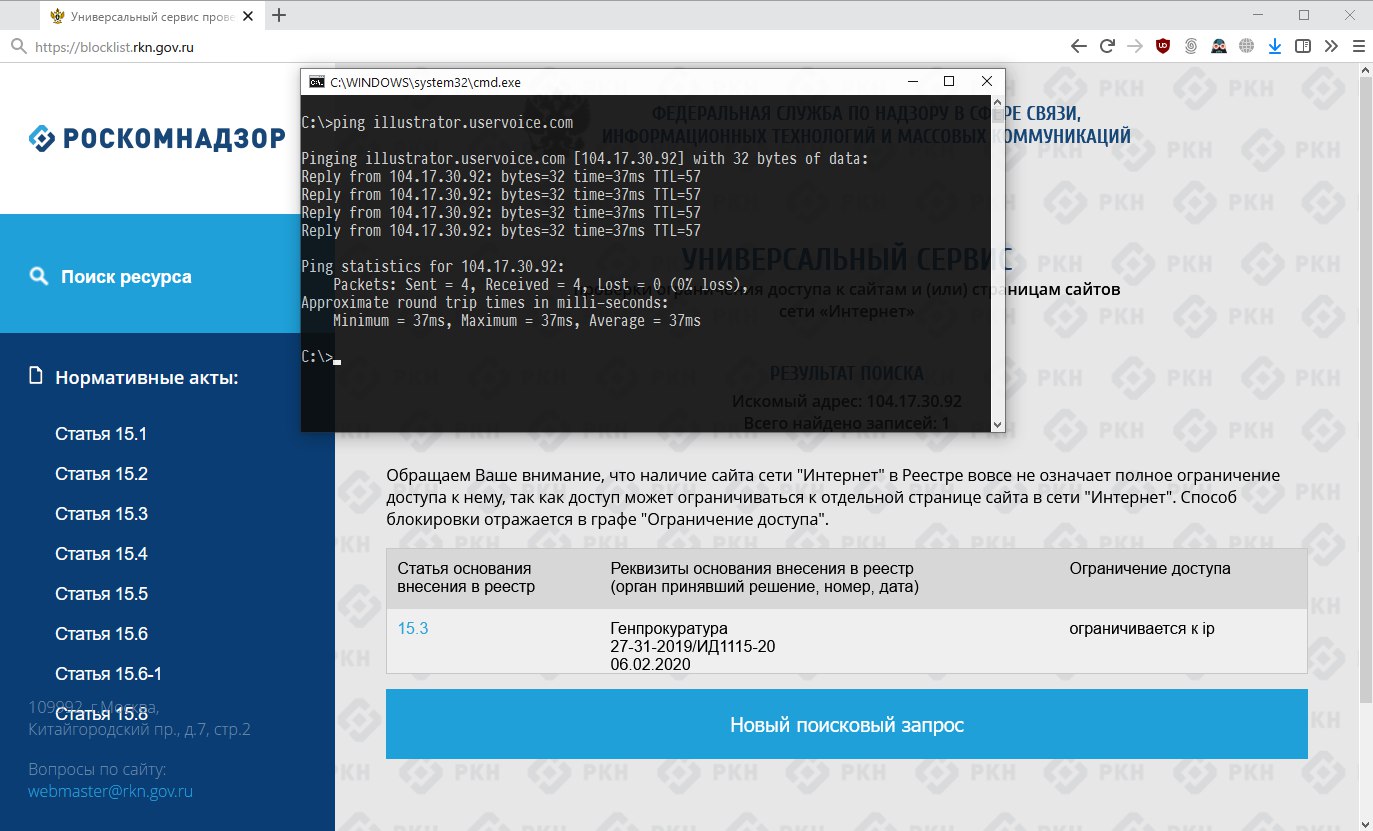Click the 'Китайгородский пр., д.7, стр.2' address text

pyautogui.click(x=139, y=729)
